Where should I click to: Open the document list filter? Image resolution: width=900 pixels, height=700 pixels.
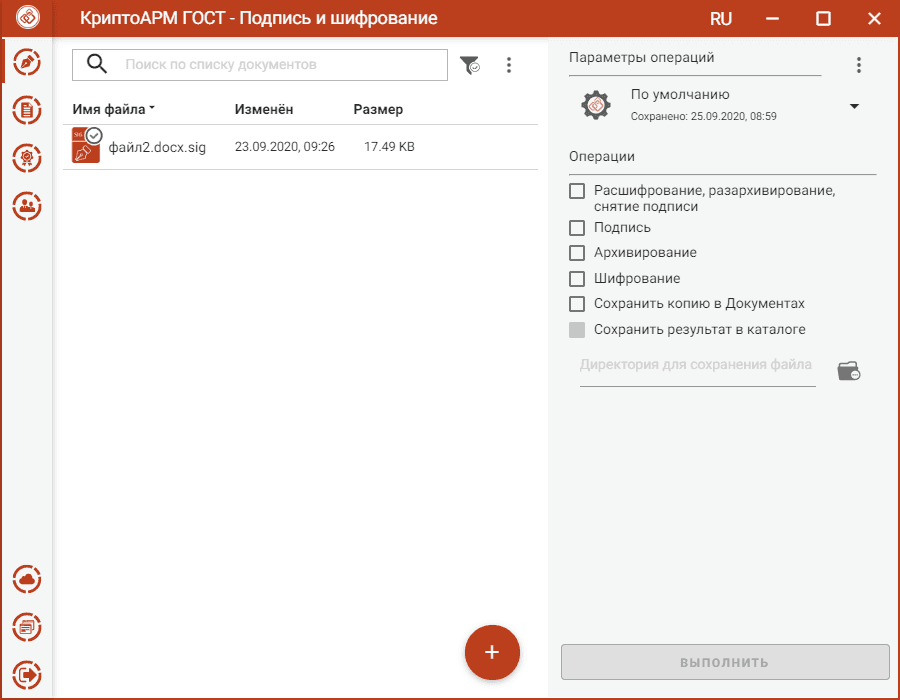(470, 65)
